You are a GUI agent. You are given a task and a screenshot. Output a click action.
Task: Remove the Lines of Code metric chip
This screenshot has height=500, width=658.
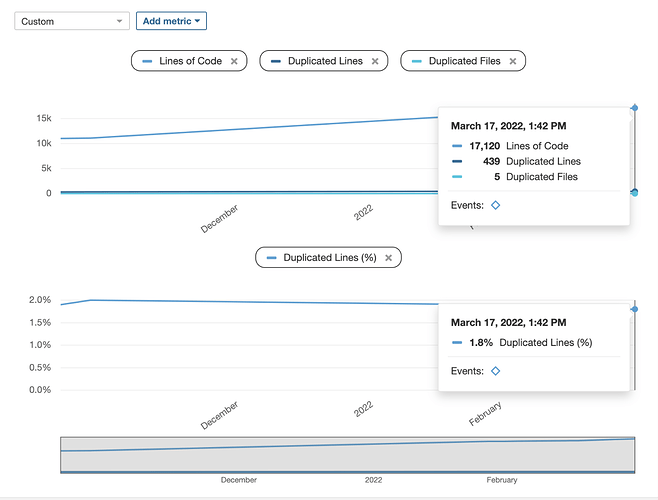coord(234,61)
